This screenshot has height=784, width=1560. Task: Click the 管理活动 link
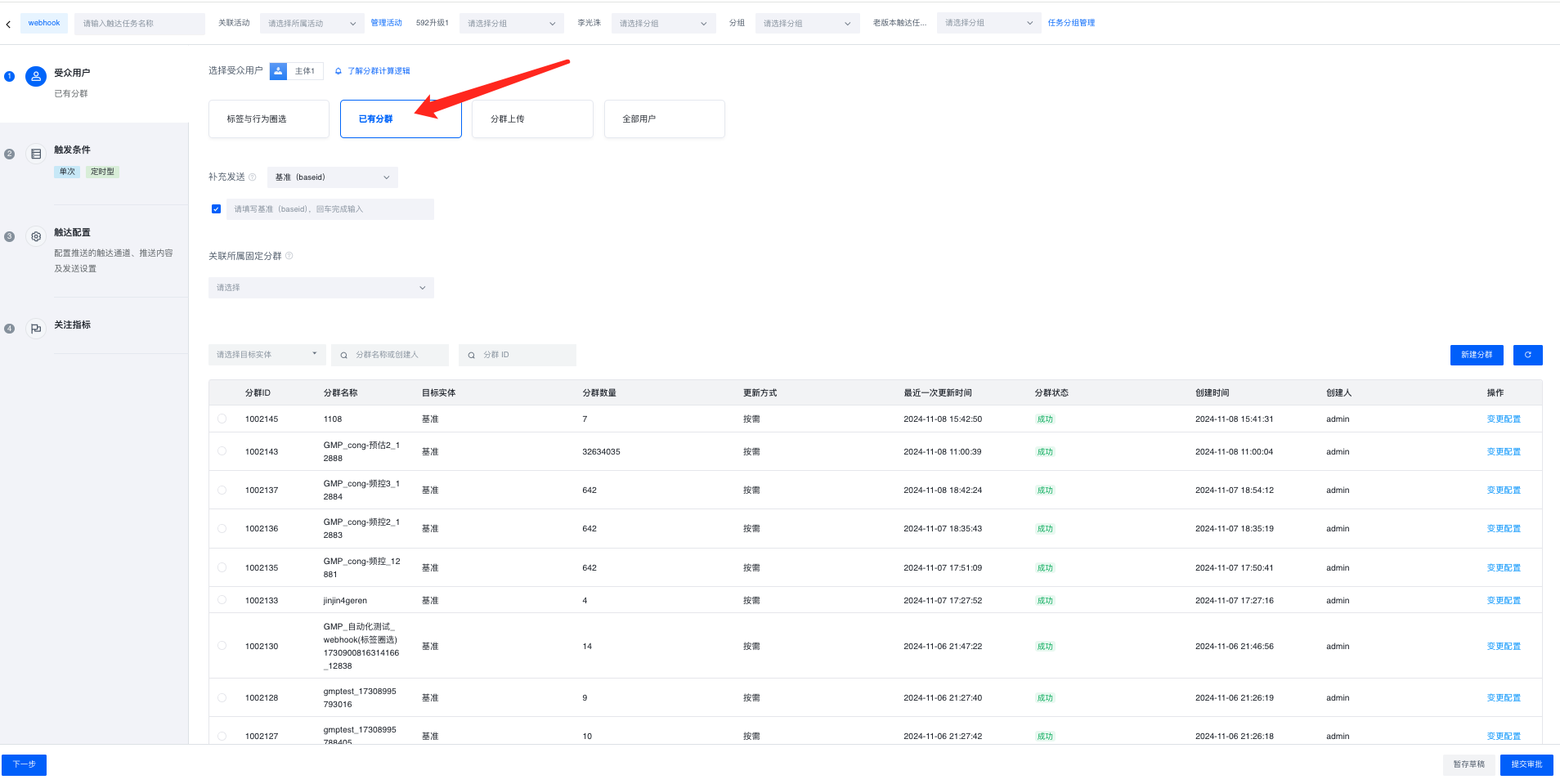tap(386, 23)
